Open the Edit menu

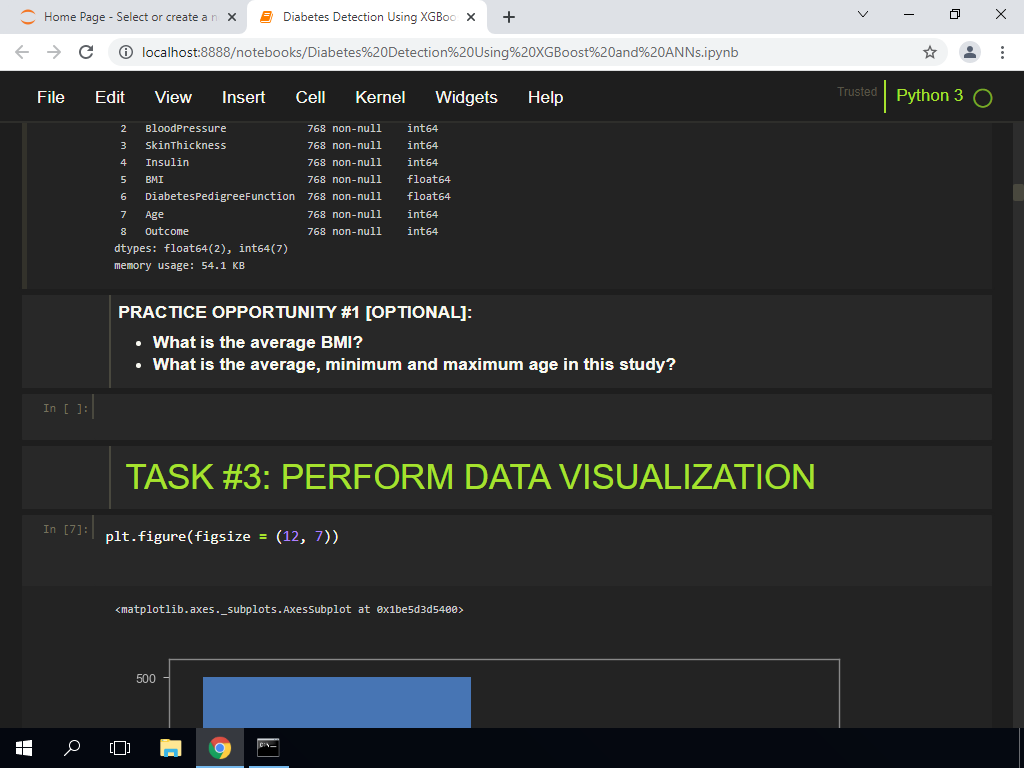110,97
